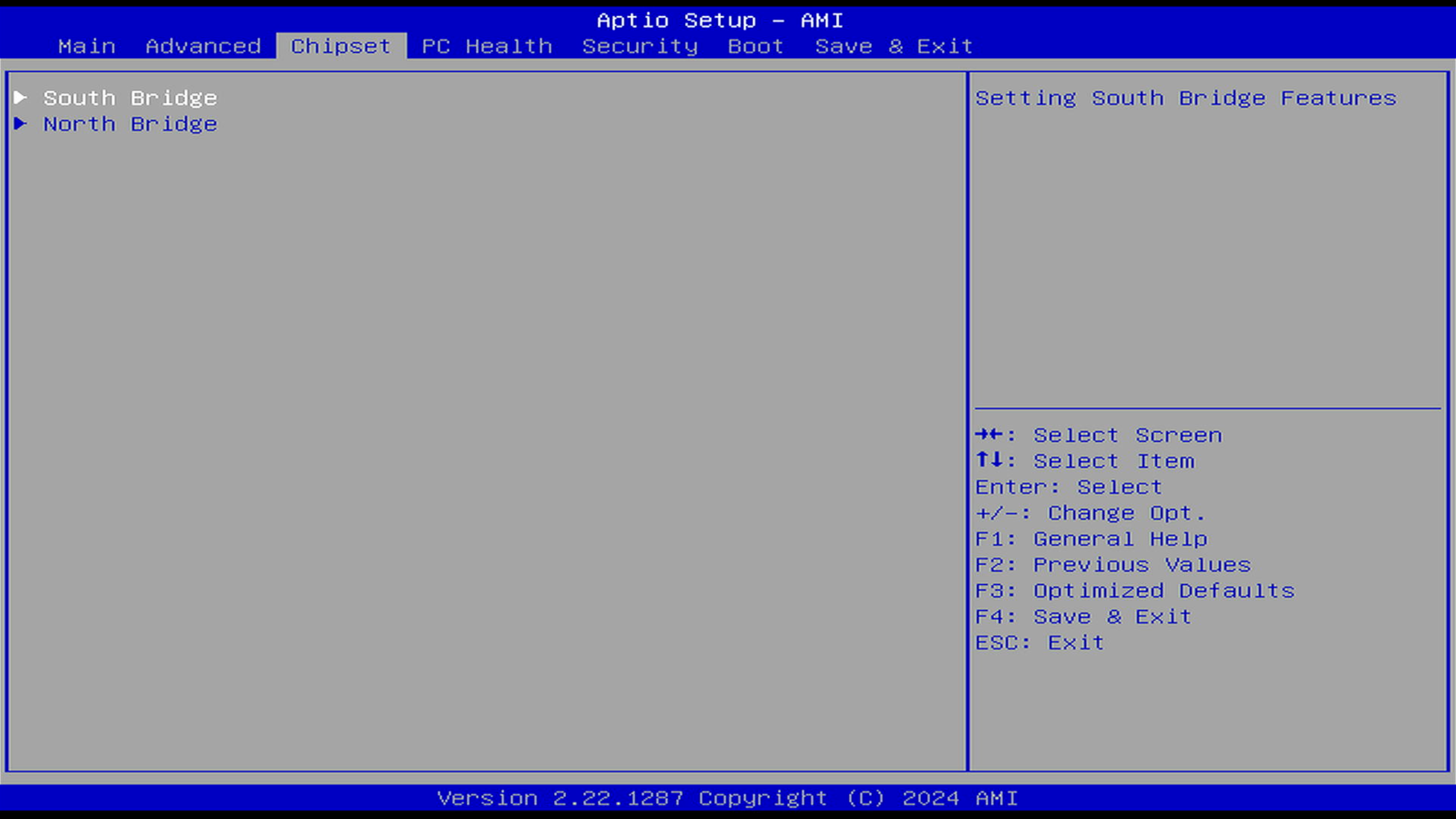Click the Aptio Setup - AMI title
This screenshot has width=1456, height=819.
tap(720, 21)
